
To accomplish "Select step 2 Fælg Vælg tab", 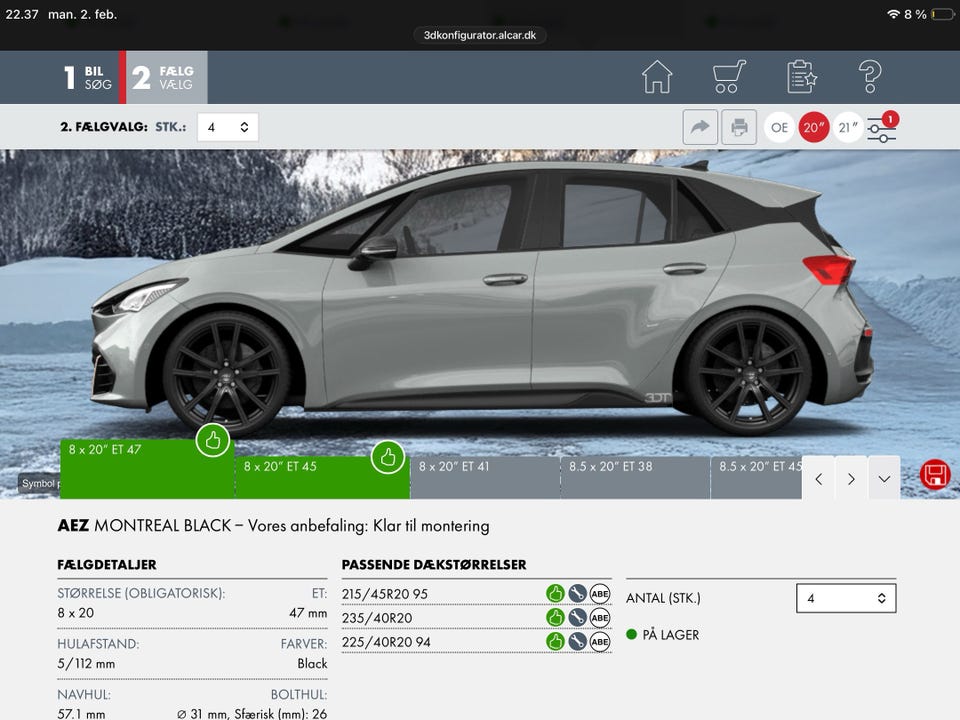I will (x=165, y=78).
